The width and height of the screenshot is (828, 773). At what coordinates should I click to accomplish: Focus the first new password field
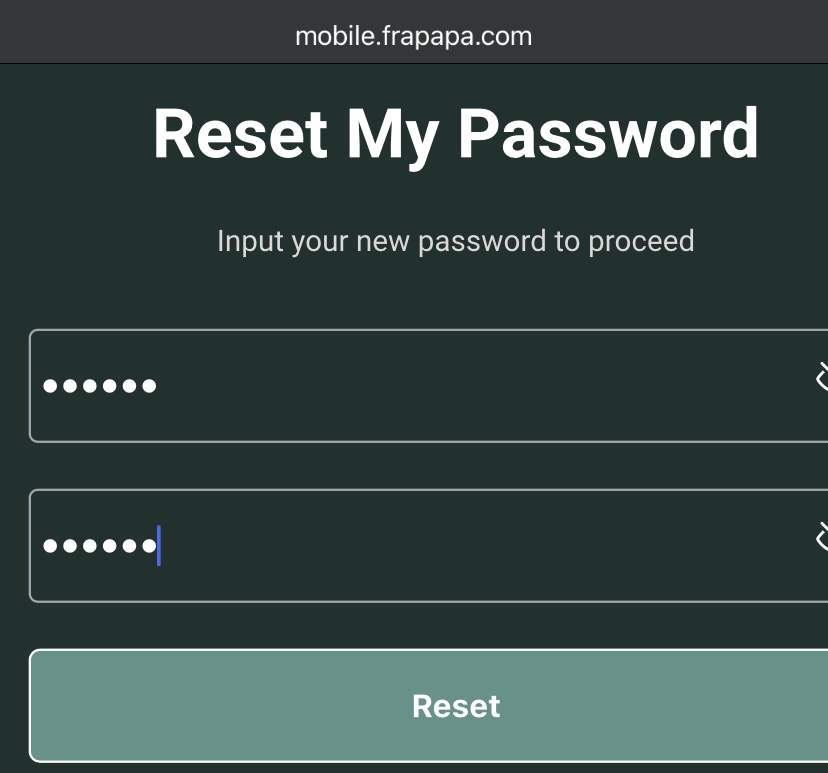pos(428,385)
